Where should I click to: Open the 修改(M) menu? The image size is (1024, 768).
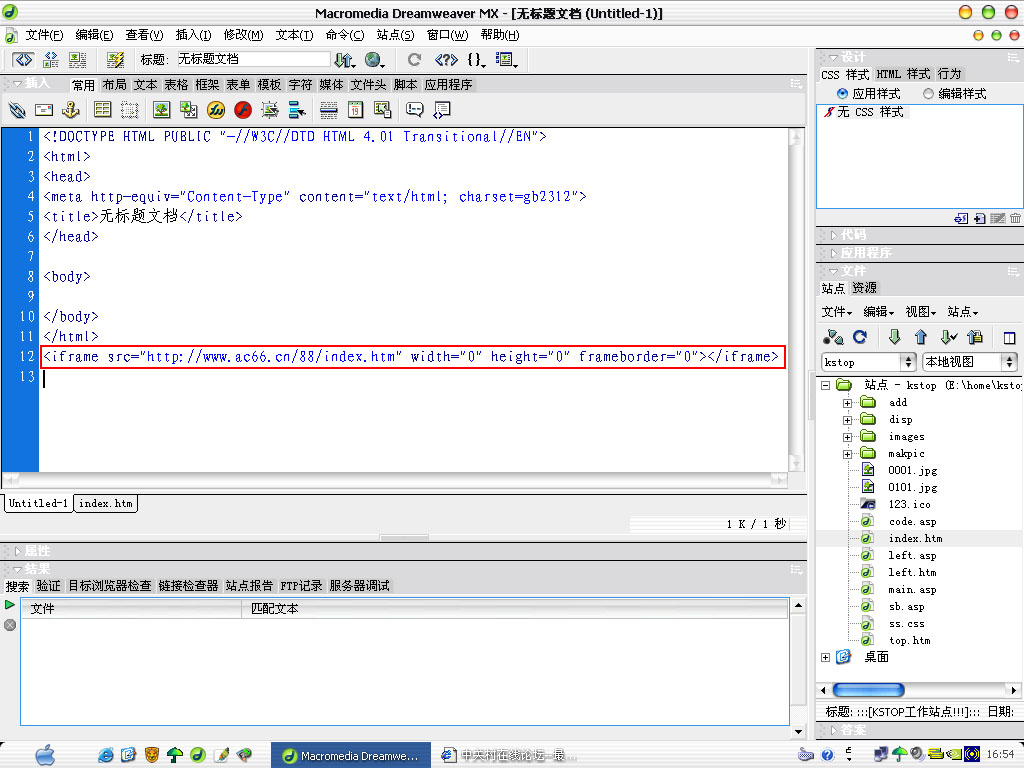[243, 35]
